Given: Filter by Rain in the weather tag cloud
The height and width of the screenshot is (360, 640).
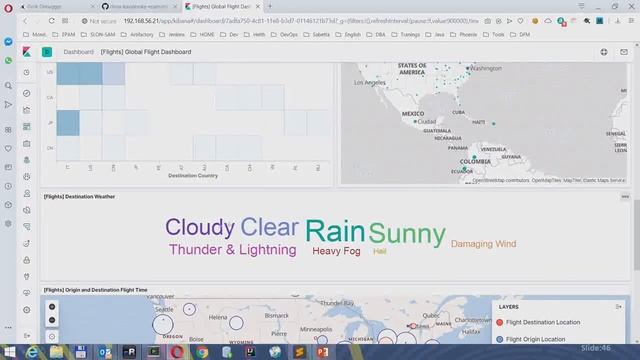Looking at the screenshot, I should pyautogui.click(x=335, y=231).
